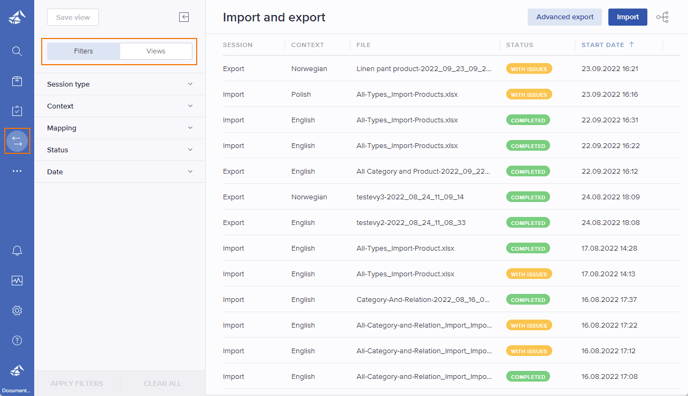The width and height of the screenshot is (688, 396).
Task: Click COMPLETED badge dated 22.09.2022 16:22
Action: point(528,146)
